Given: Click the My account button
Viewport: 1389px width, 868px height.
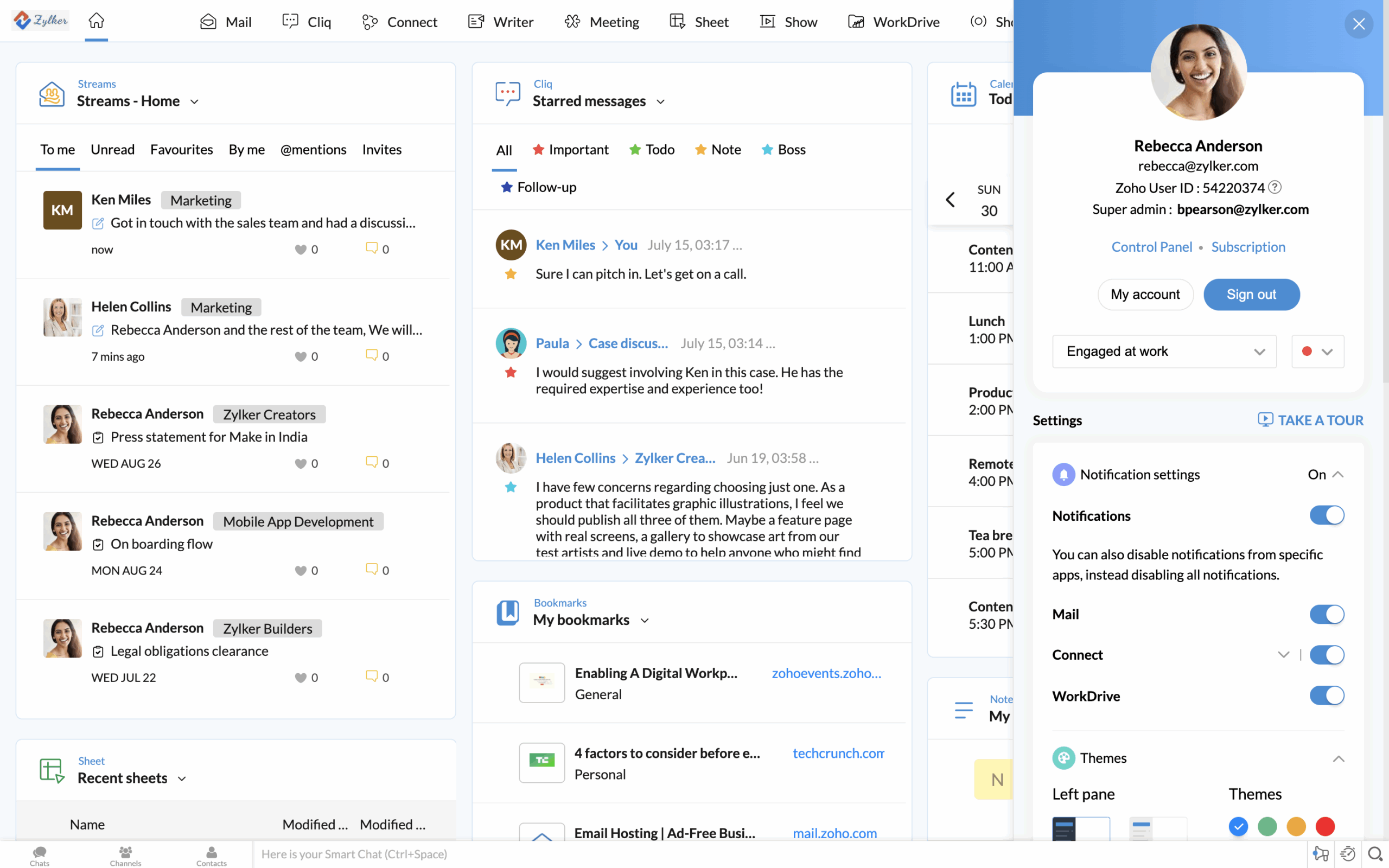Looking at the screenshot, I should (1145, 295).
